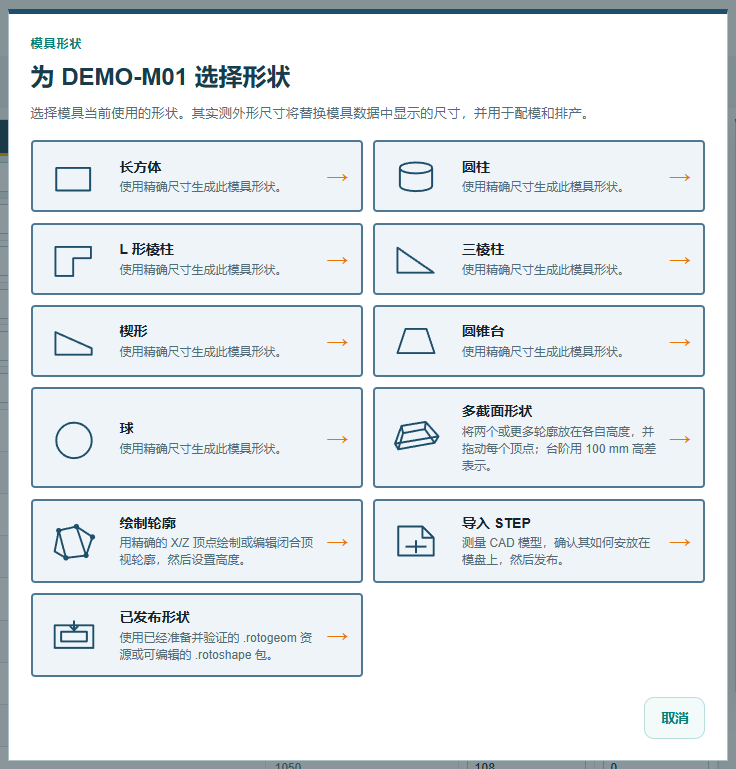The height and width of the screenshot is (769, 736).
Task: Click the orange arrow on 长方体 card
Action: 337,177
